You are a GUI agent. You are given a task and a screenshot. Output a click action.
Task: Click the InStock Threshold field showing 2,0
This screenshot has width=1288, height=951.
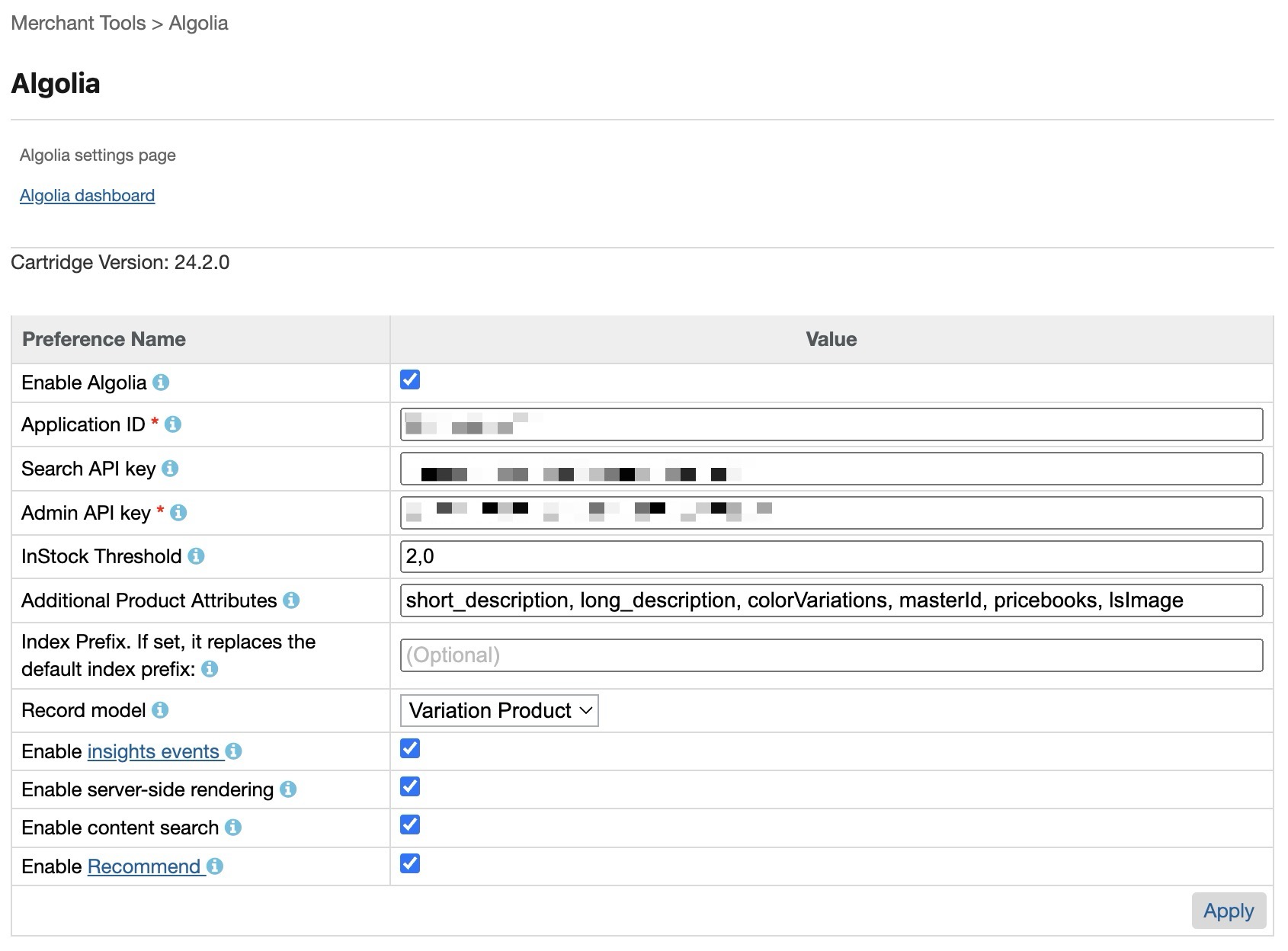[831, 556]
